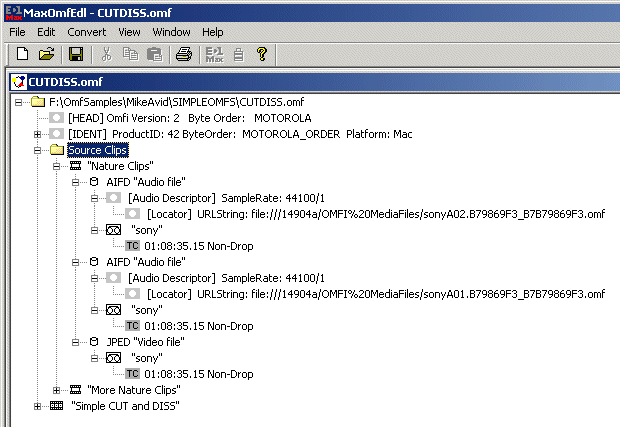This screenshot has width=620, height=427.
Task: Expand the "More Nature Clips" node
Action: pos(57,390)
